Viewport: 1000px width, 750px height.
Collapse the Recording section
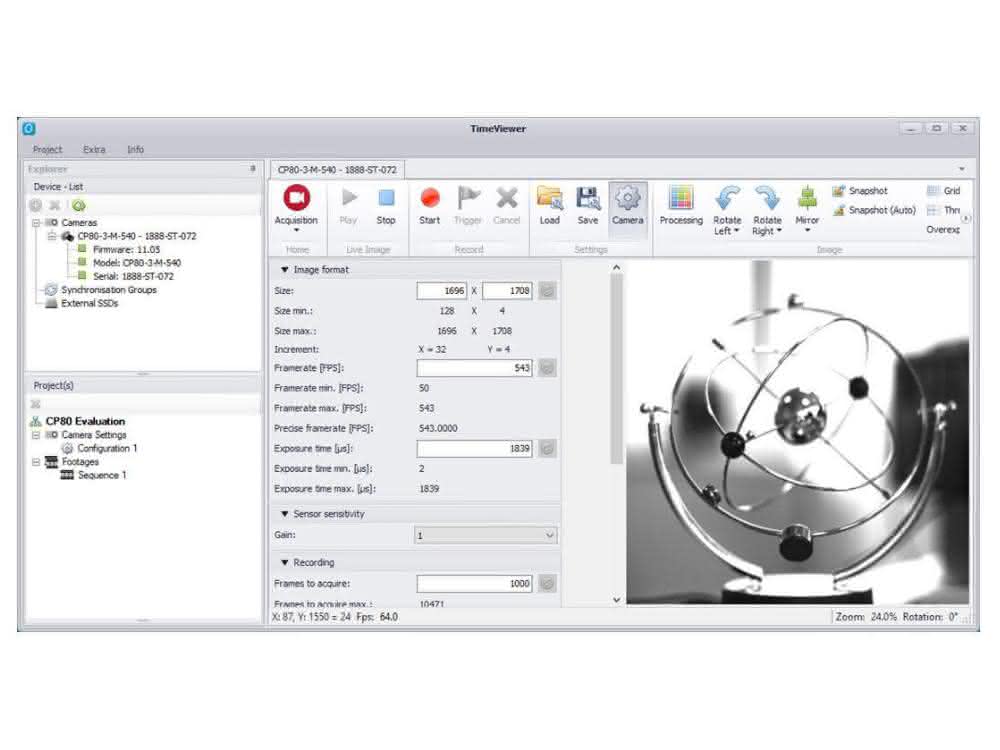284,562
